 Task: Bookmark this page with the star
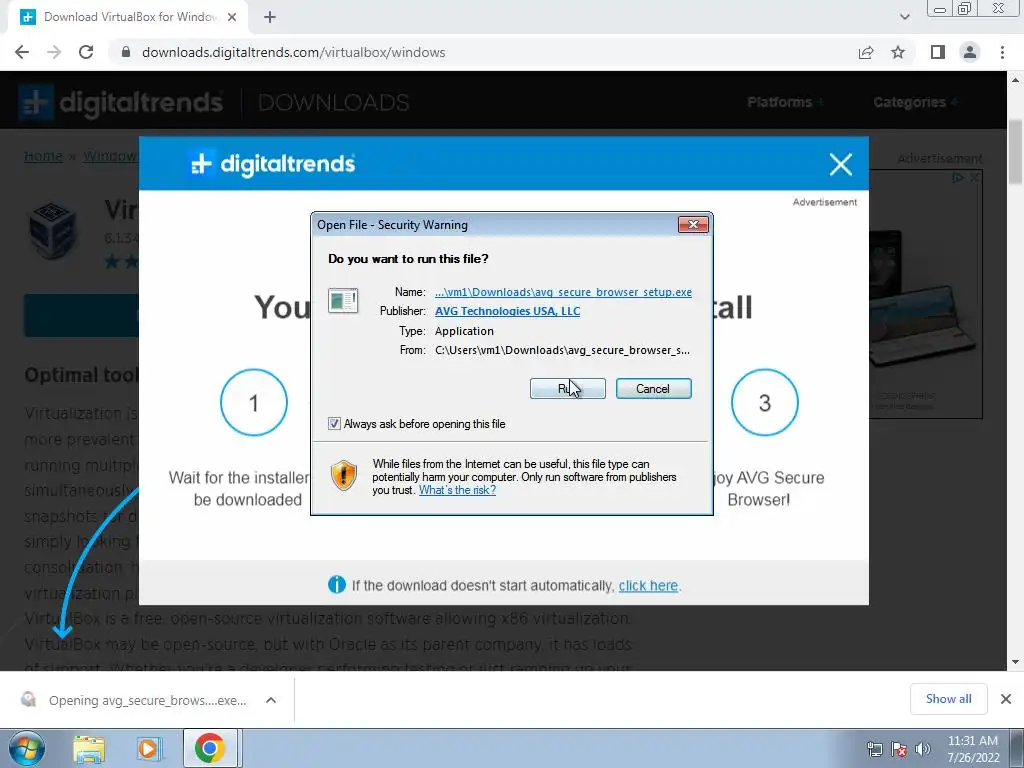[x=898, y=52]
